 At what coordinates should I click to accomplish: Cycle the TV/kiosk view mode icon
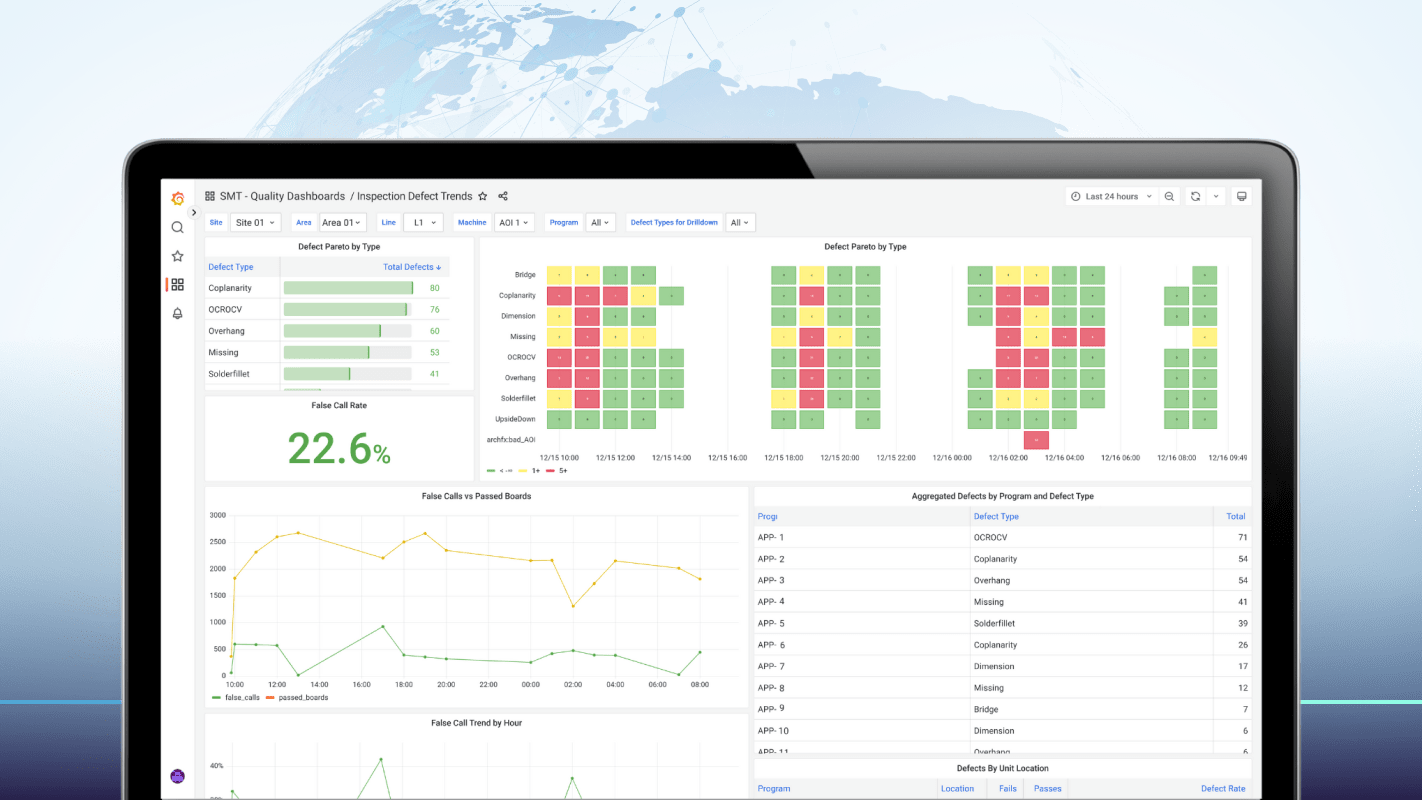pyautogui.click(x=1242, y=197)
